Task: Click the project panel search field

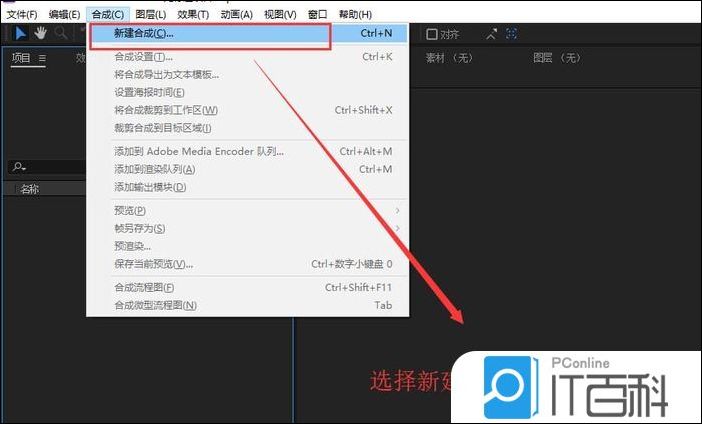Action: click(x=47, y=167)
